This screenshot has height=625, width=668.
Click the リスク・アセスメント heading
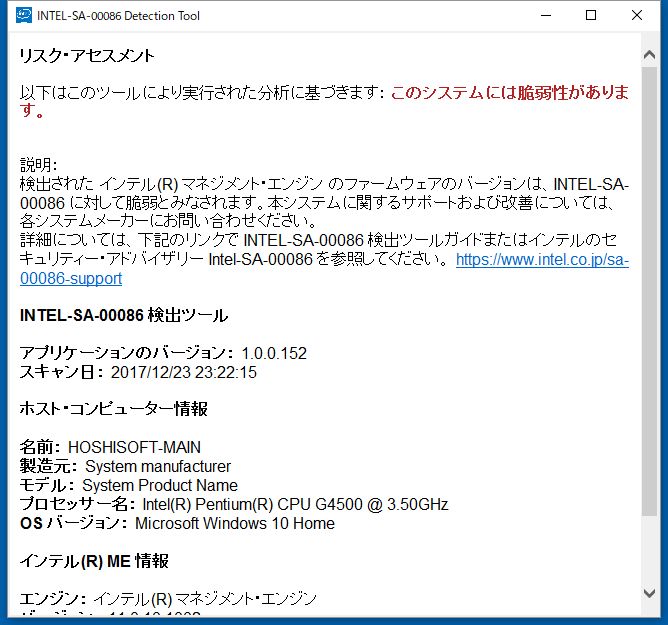click(x=87, y=56)
